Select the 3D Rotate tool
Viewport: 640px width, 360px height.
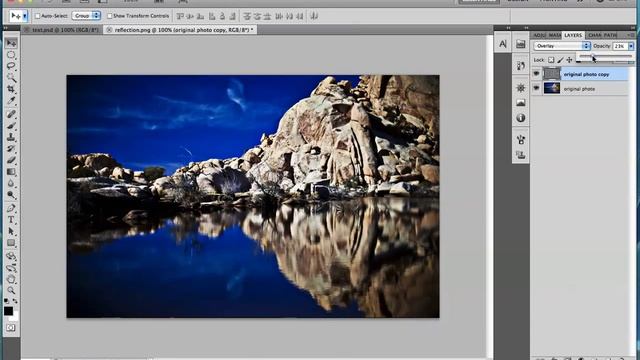tap(11, 257)
